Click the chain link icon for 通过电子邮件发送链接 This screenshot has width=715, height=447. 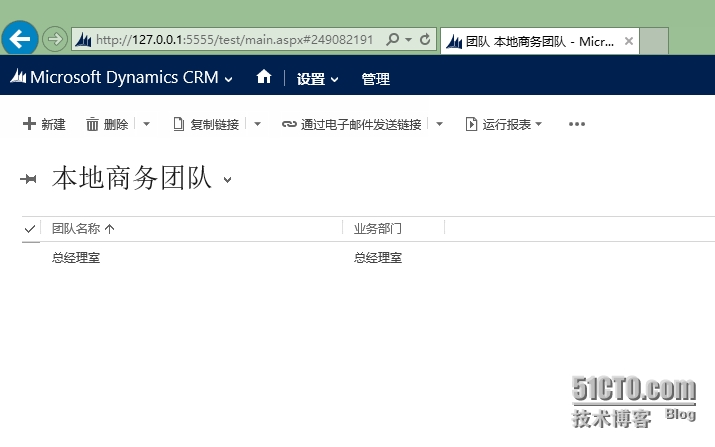[289, 124]
